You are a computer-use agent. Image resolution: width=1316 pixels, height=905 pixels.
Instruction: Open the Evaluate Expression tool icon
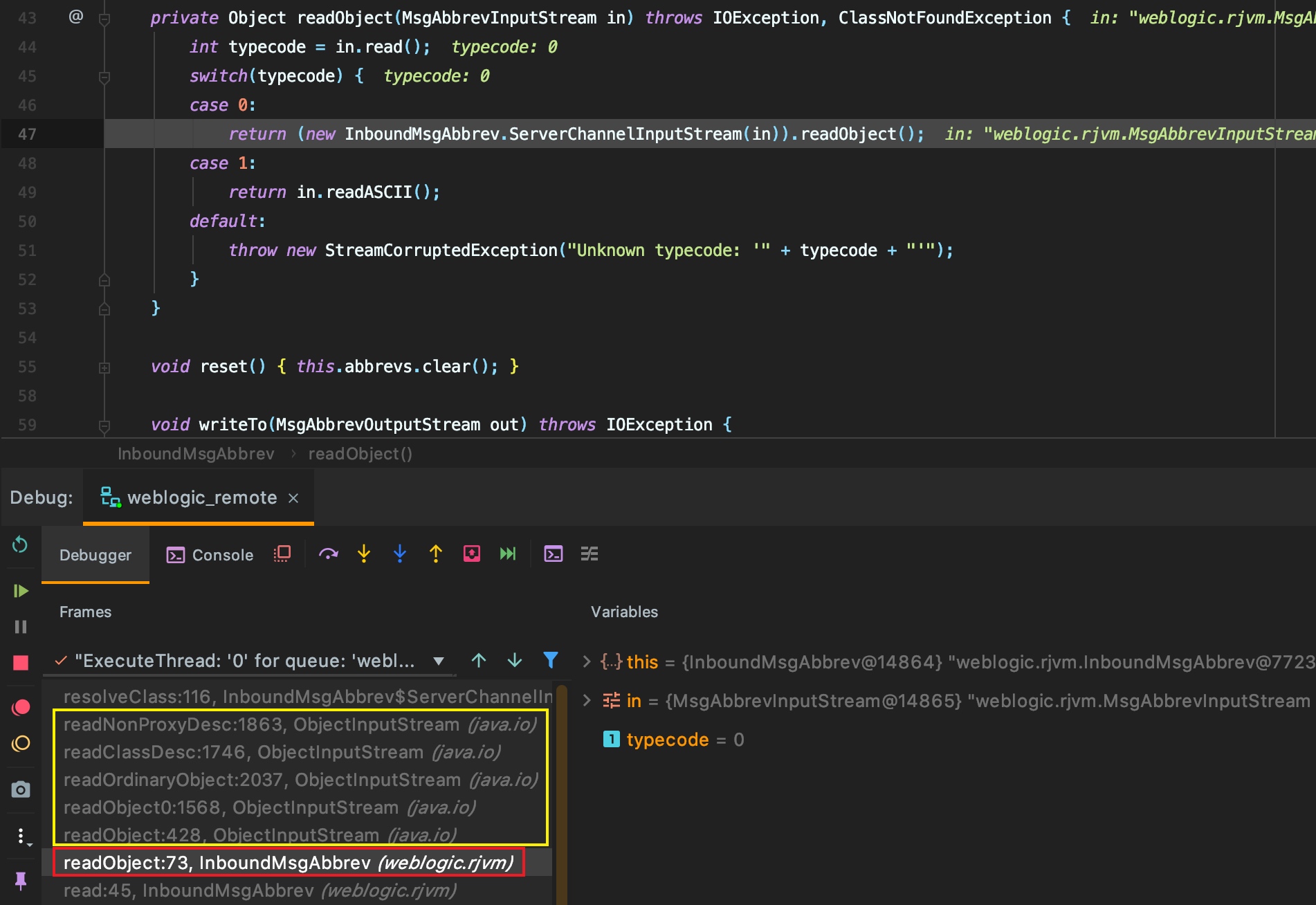tap(554, 554)
